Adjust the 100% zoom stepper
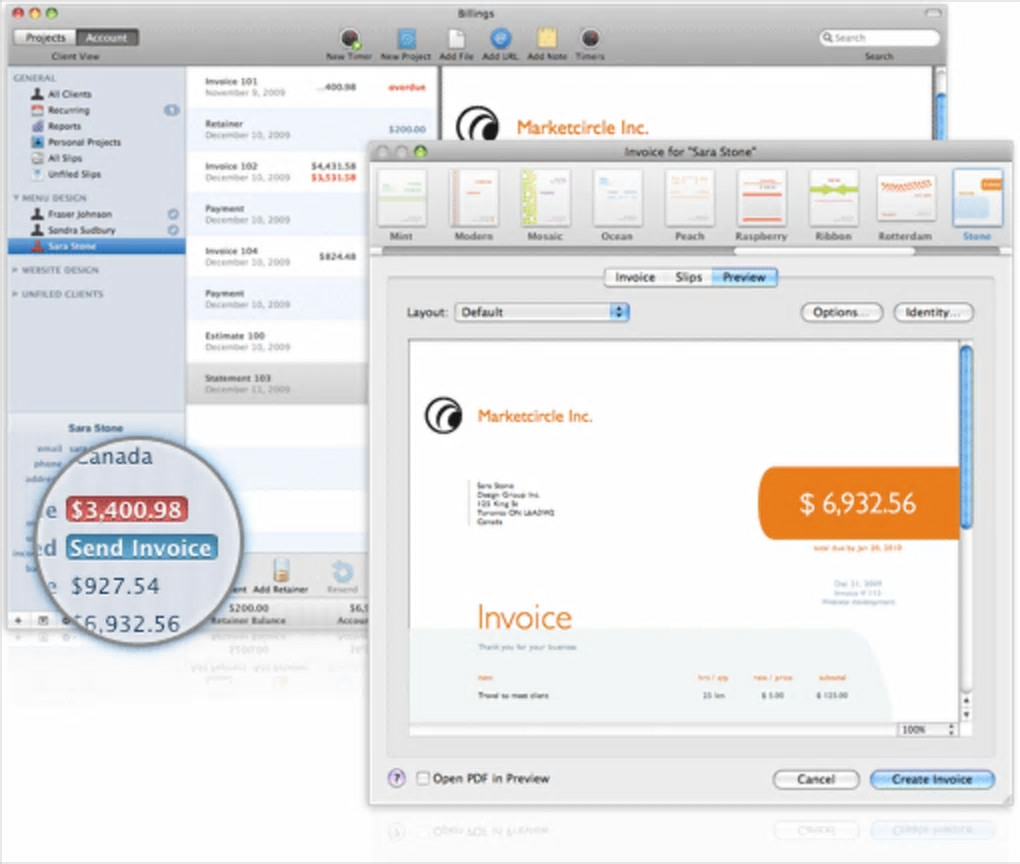Viewport: 1020px width, 864px height. pyautogui.click(x=952, y=729)
